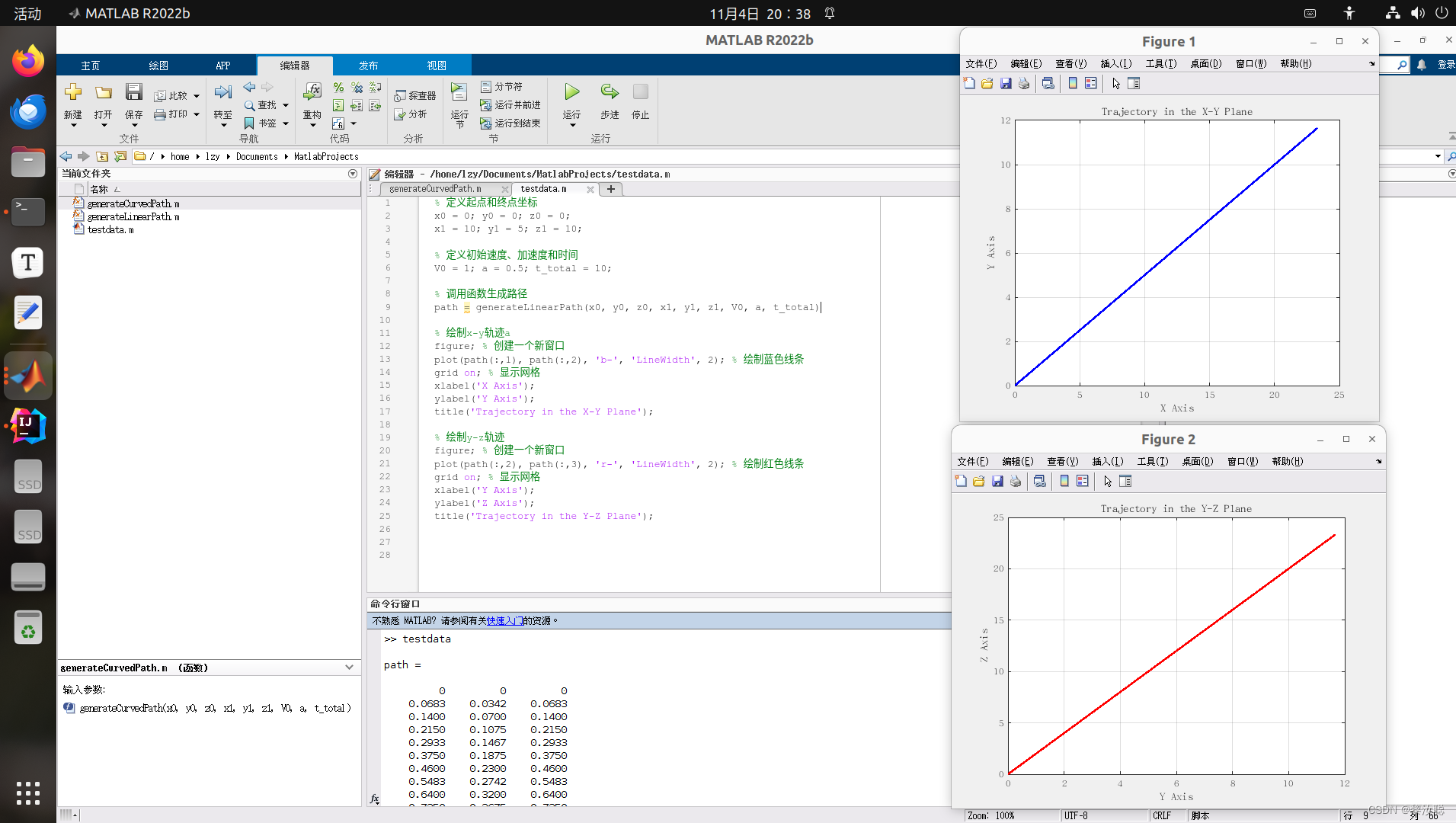Viewport: 1456px width, 823px height.
Task: Expand the 比较 (Compare) dropdown arrow
Action: pos(197,96)
